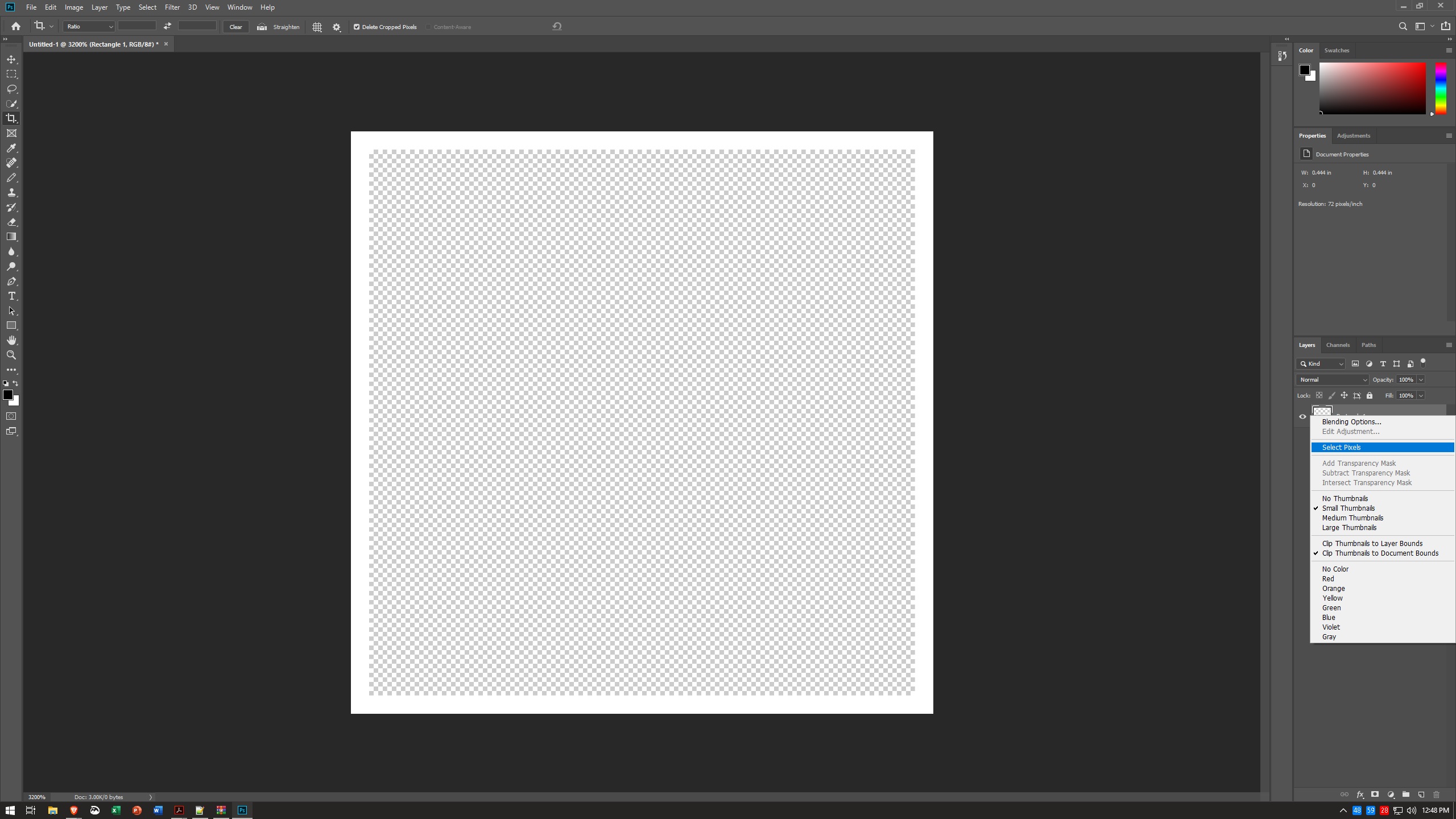Hide the Rectangle 1 layer eye icon
Screen dimensions: 1456x819
[1302, 416]
